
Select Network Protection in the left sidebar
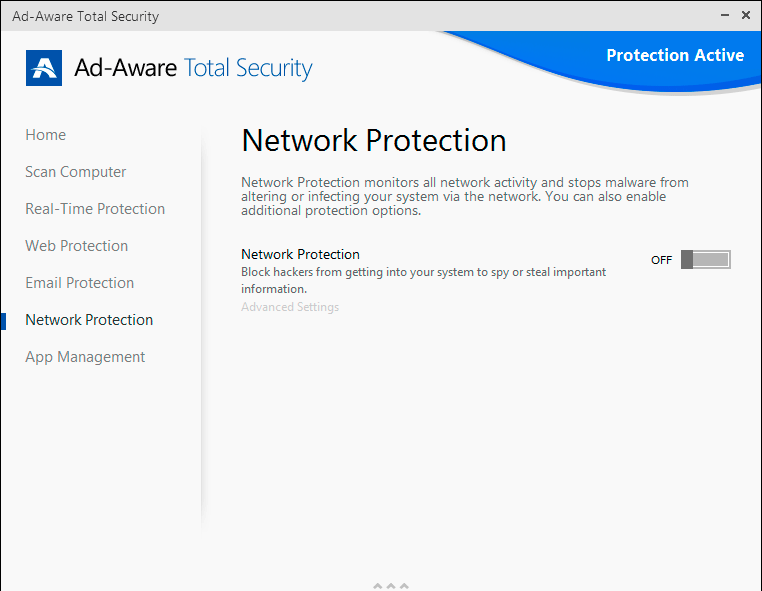[x=89, y=320]
